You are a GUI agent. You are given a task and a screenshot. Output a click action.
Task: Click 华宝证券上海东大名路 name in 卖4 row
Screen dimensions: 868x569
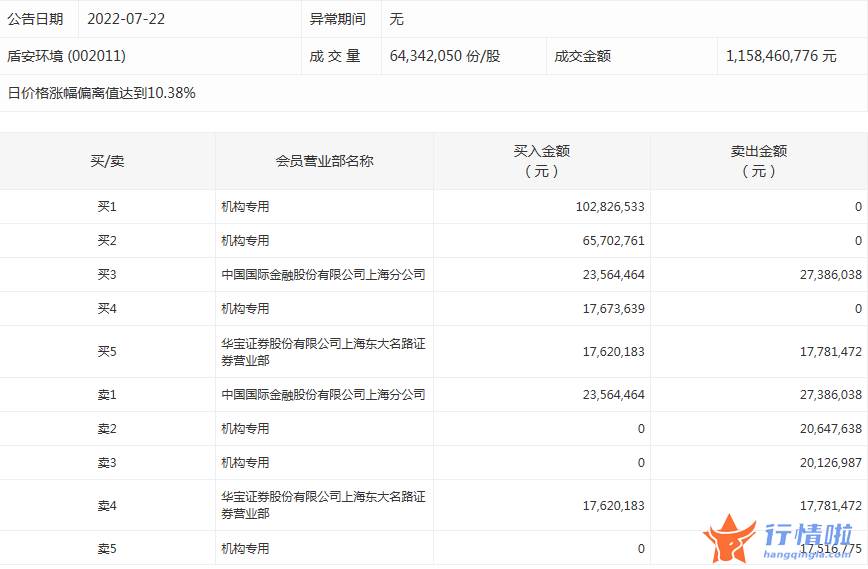click(323, 505)
